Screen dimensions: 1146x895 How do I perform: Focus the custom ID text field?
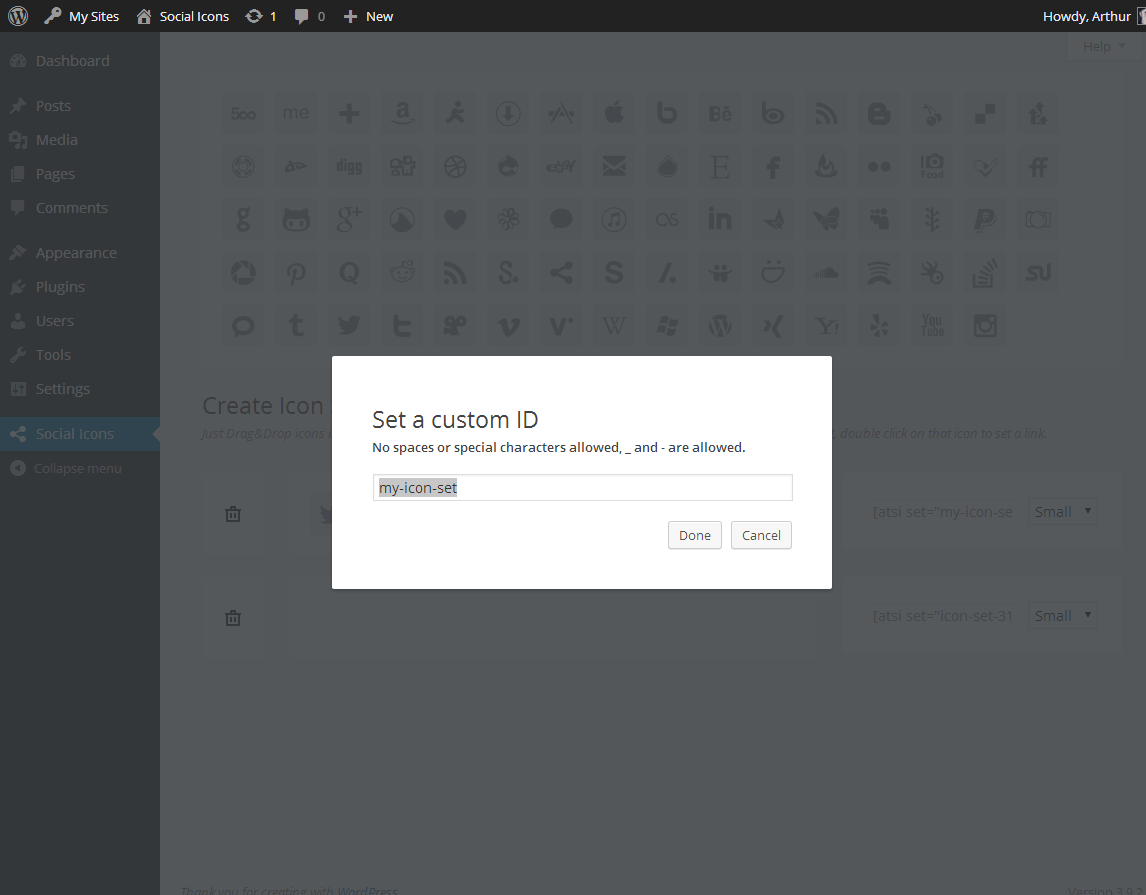[x=583, y=487]
